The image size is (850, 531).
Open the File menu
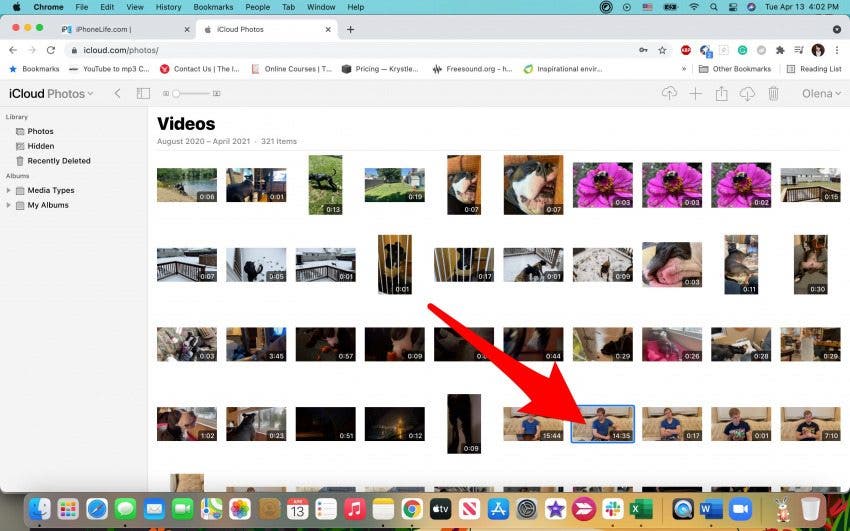point(82,7)
